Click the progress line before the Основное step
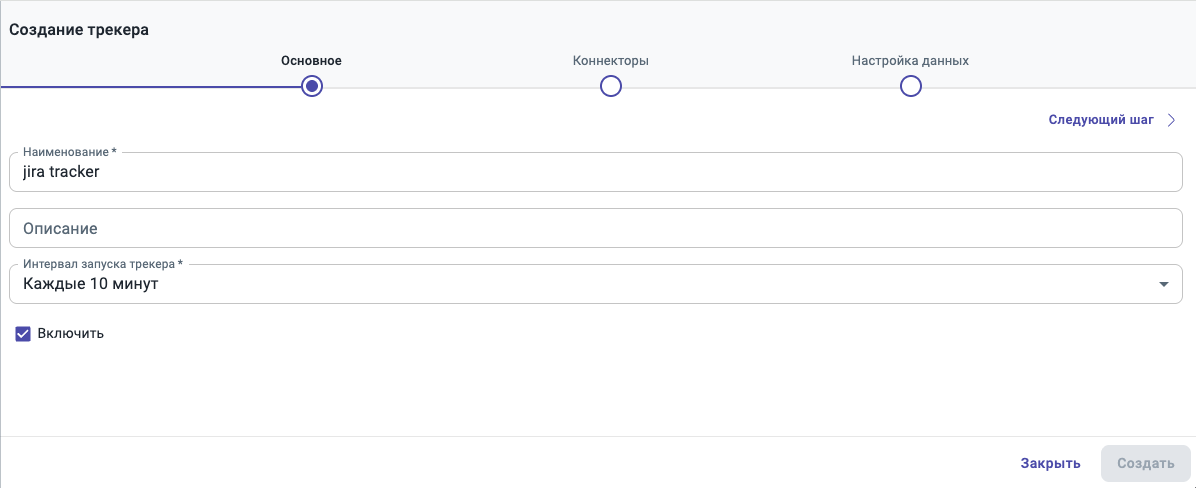 [x=150, y=87]
